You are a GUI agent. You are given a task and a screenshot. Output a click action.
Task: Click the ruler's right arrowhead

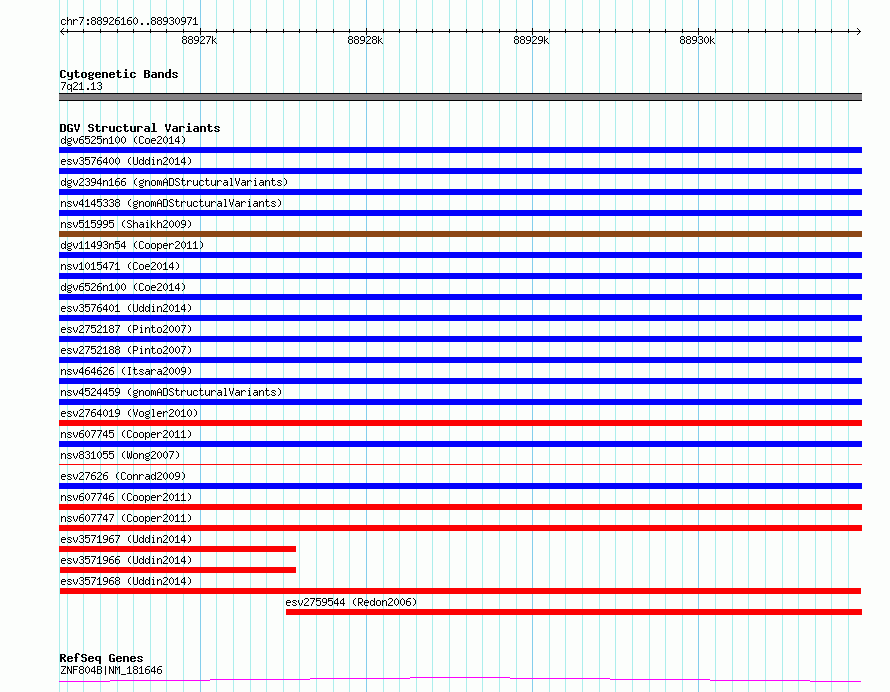[x=859, y=31]
